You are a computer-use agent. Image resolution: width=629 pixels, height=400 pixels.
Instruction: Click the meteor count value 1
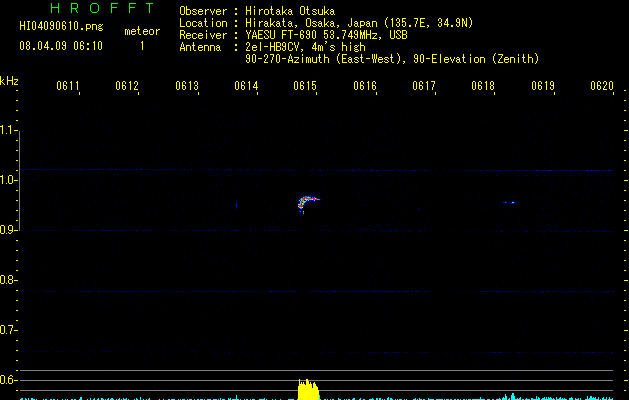[142, 46]
